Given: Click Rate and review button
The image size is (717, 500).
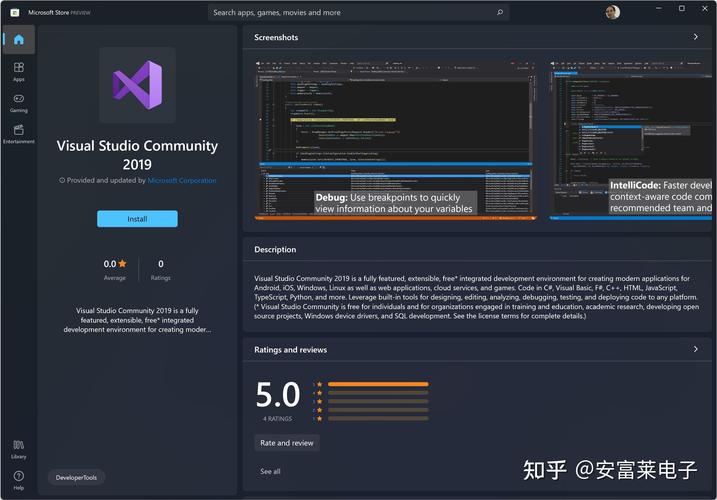Looking at the screenshot, I should [x=287, y=443].
